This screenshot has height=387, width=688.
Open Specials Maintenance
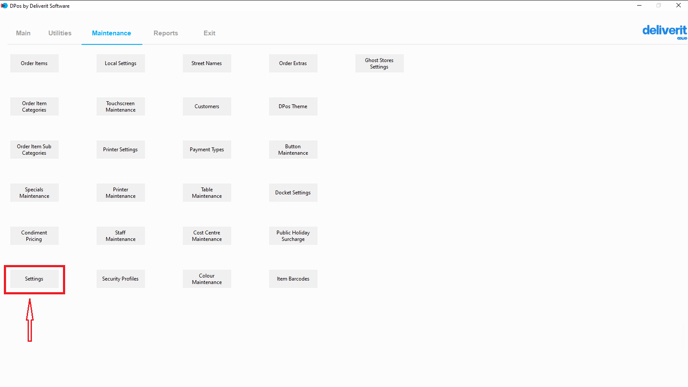pos(34,193)
